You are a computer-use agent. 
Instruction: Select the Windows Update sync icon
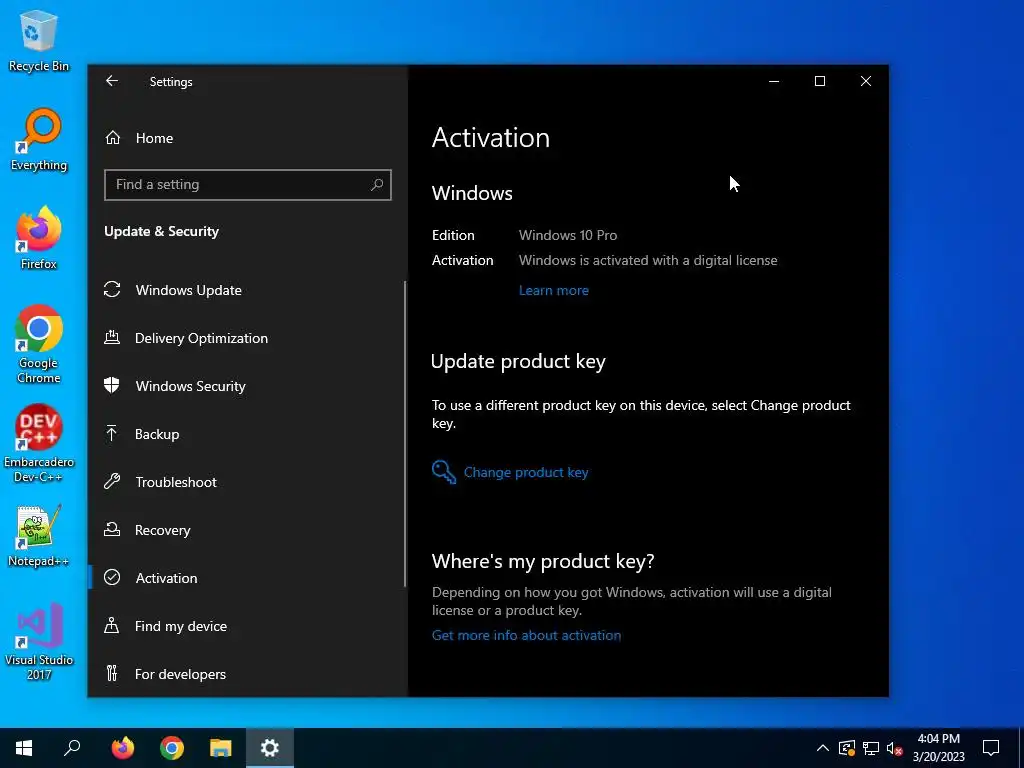pyautogui.click(x=112, y=289)
